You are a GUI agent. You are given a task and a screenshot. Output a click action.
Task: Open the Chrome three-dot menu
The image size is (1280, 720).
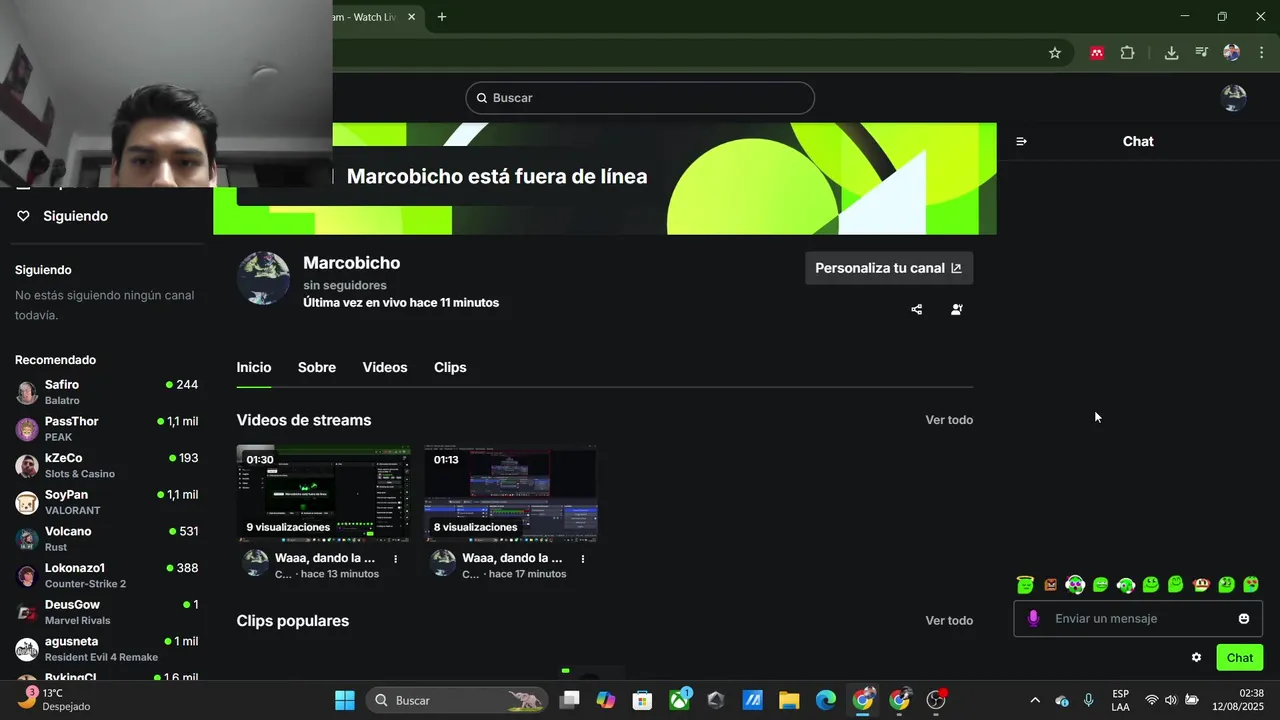click(x=1261, y=53)
